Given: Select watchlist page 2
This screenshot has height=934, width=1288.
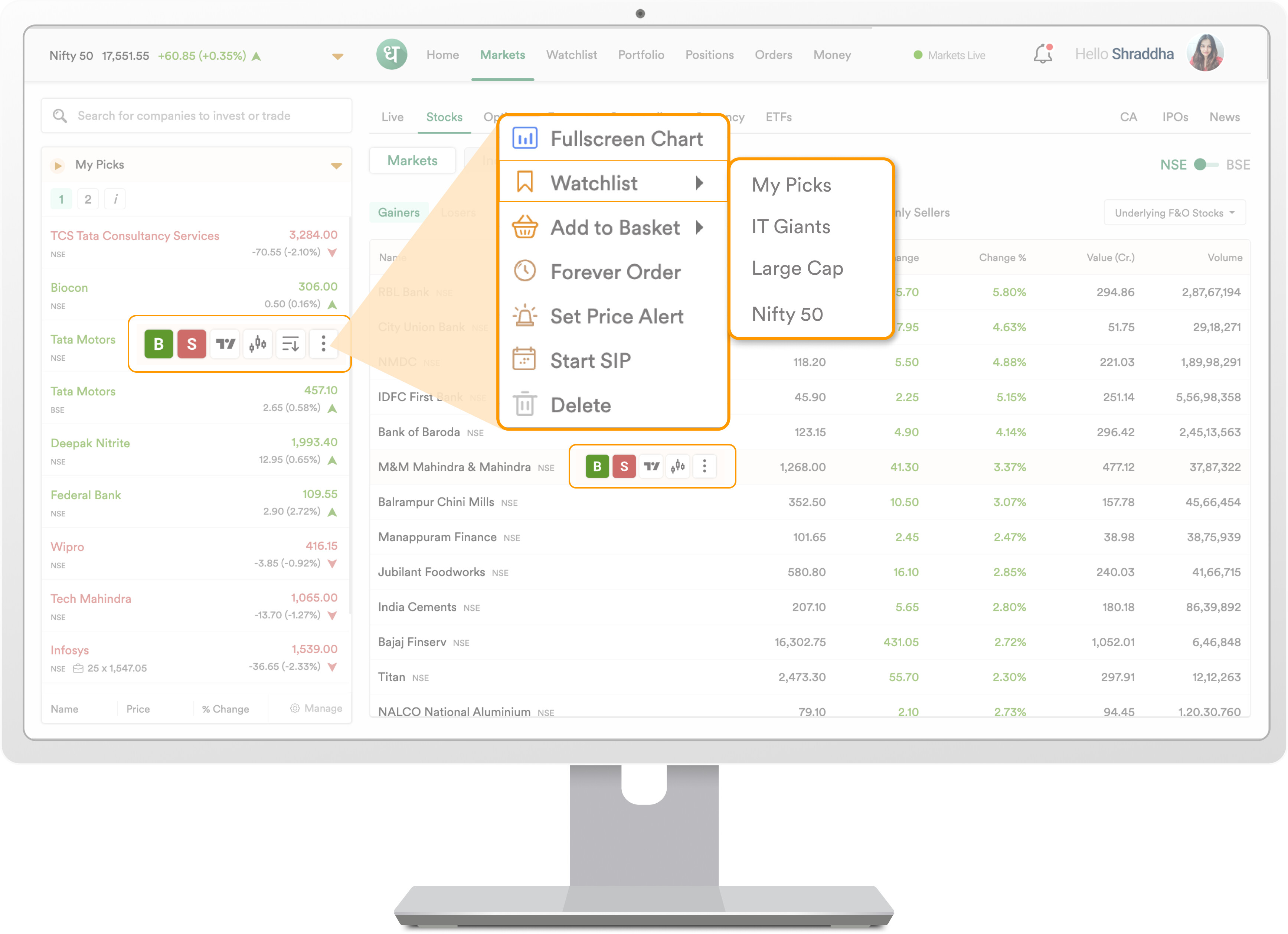Looking at the screenshot, I should tap(88, 199).
